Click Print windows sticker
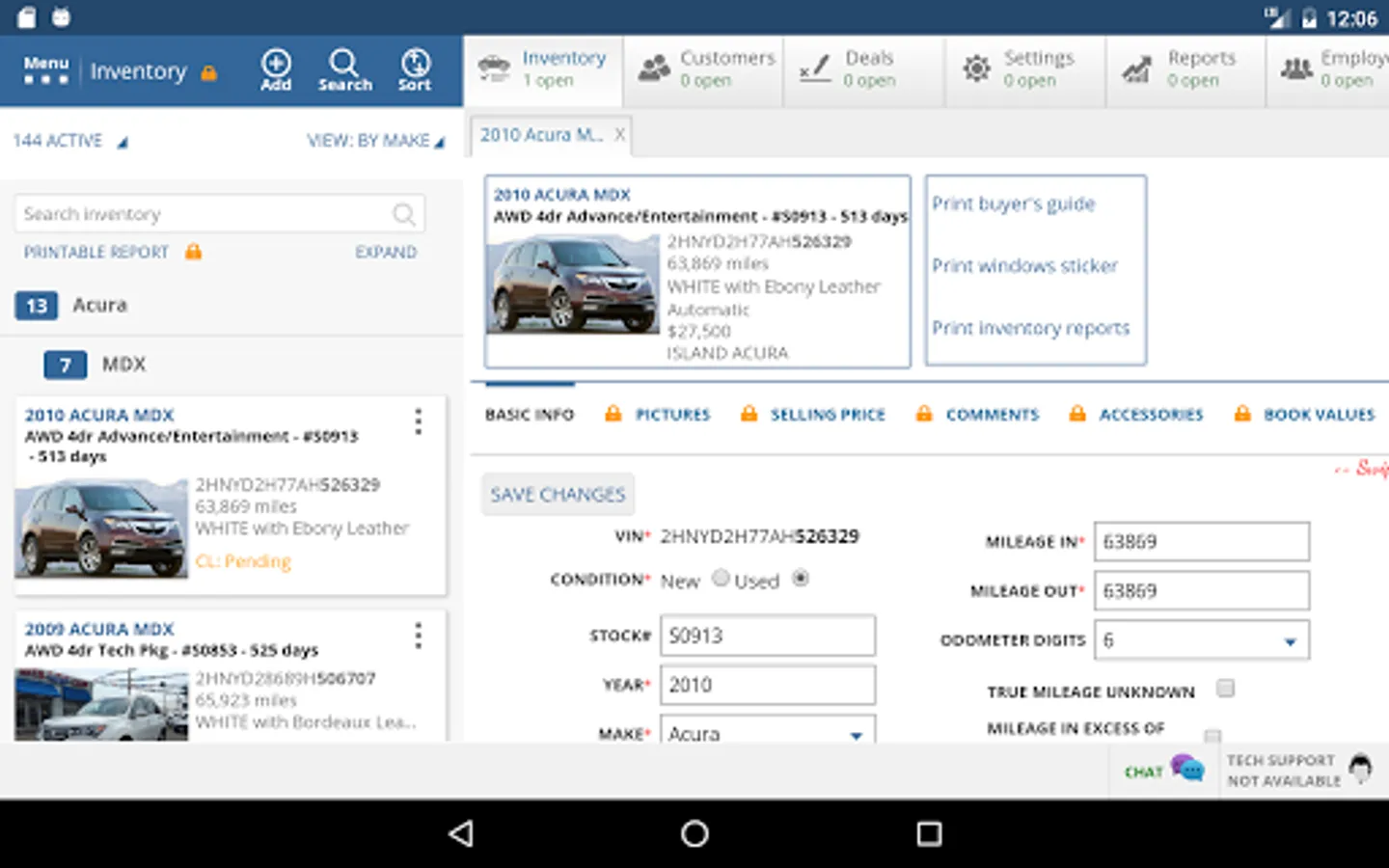Image resolution: width=1389 pixels, height=868 pixels. (1024, 265)
